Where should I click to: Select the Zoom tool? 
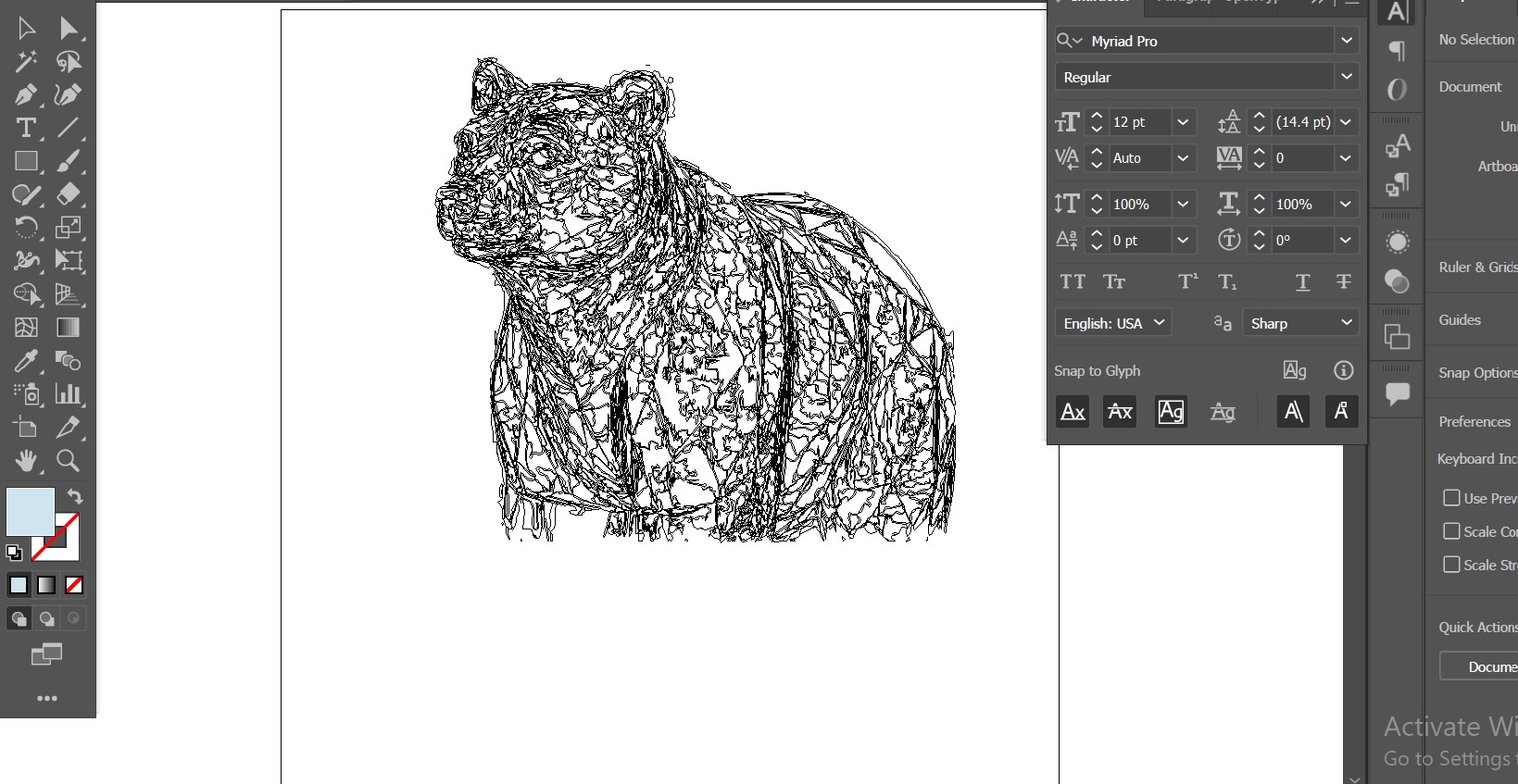click(69, 461)
